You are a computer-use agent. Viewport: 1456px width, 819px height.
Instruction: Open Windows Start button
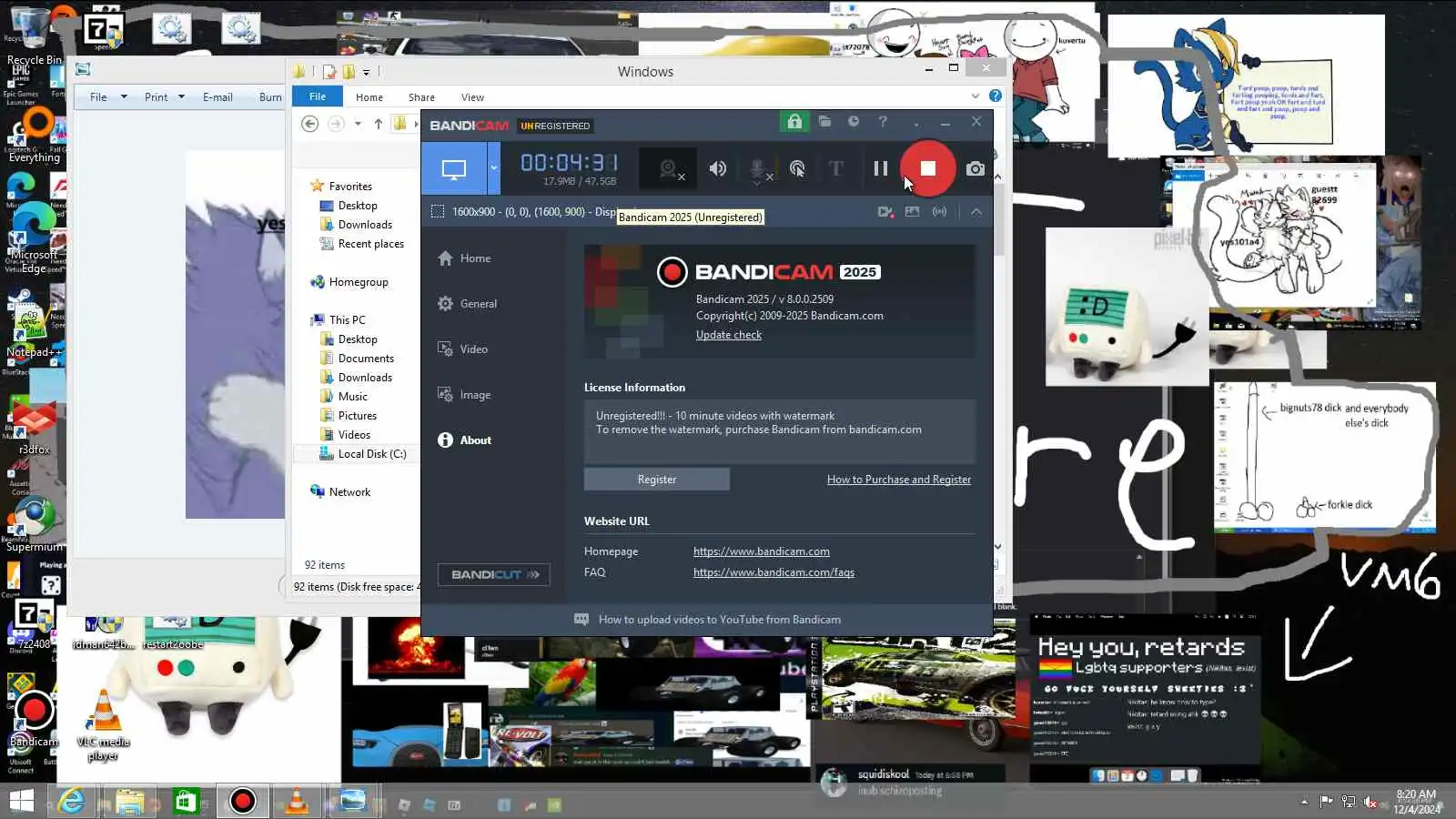point(22,801)
